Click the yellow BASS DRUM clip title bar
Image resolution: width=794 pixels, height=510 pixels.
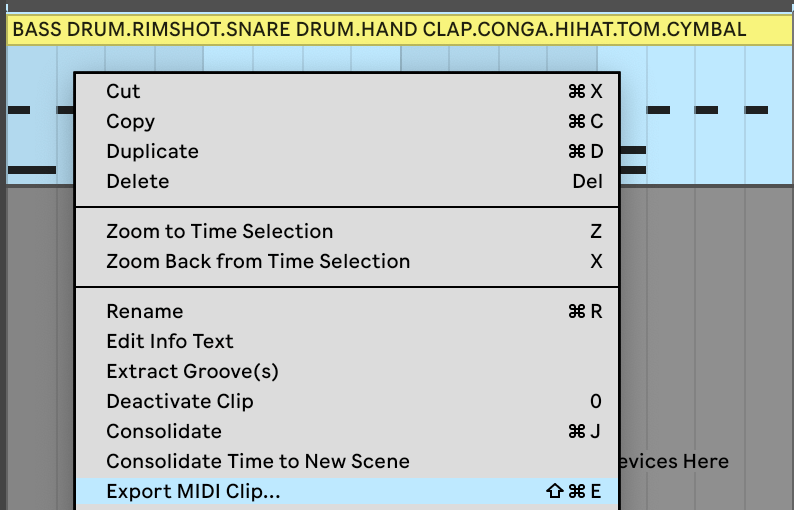(x=380, y=29)
